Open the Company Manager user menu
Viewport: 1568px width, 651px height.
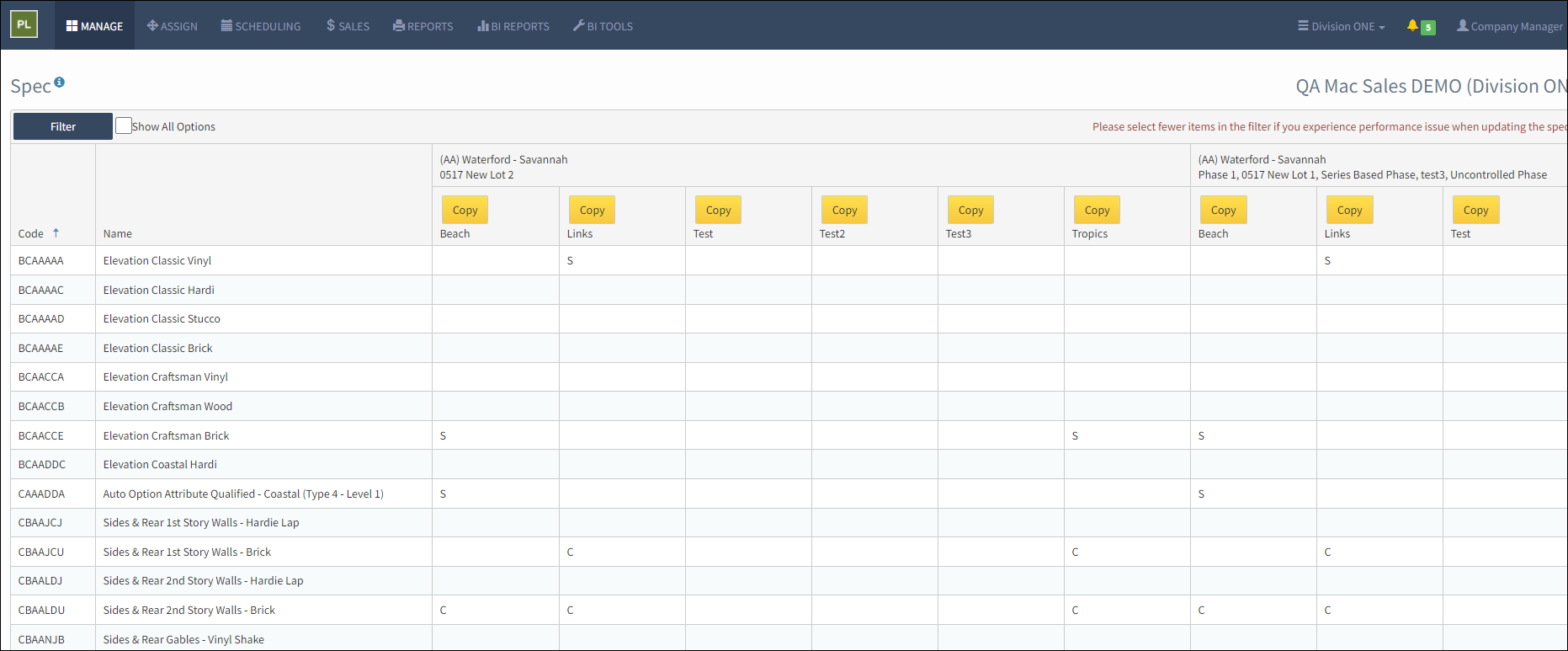[1510, 26]
